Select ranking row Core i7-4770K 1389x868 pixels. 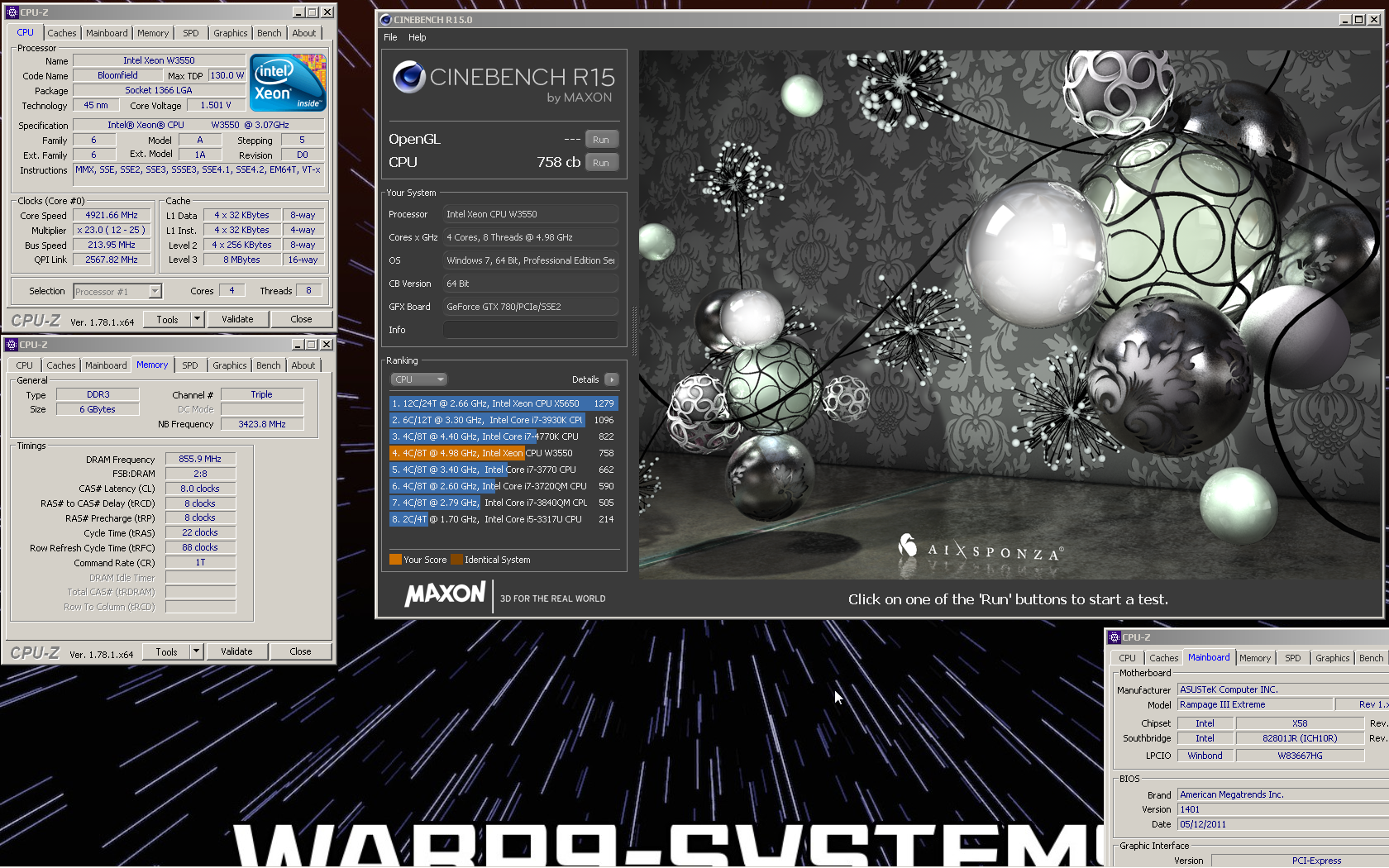click(504, 436)
